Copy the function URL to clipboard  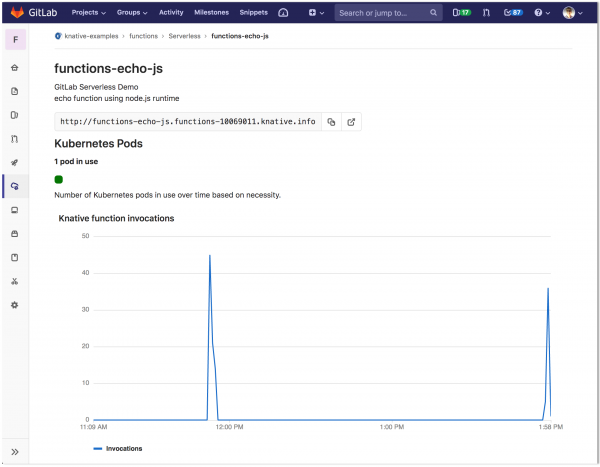point(331,122)
